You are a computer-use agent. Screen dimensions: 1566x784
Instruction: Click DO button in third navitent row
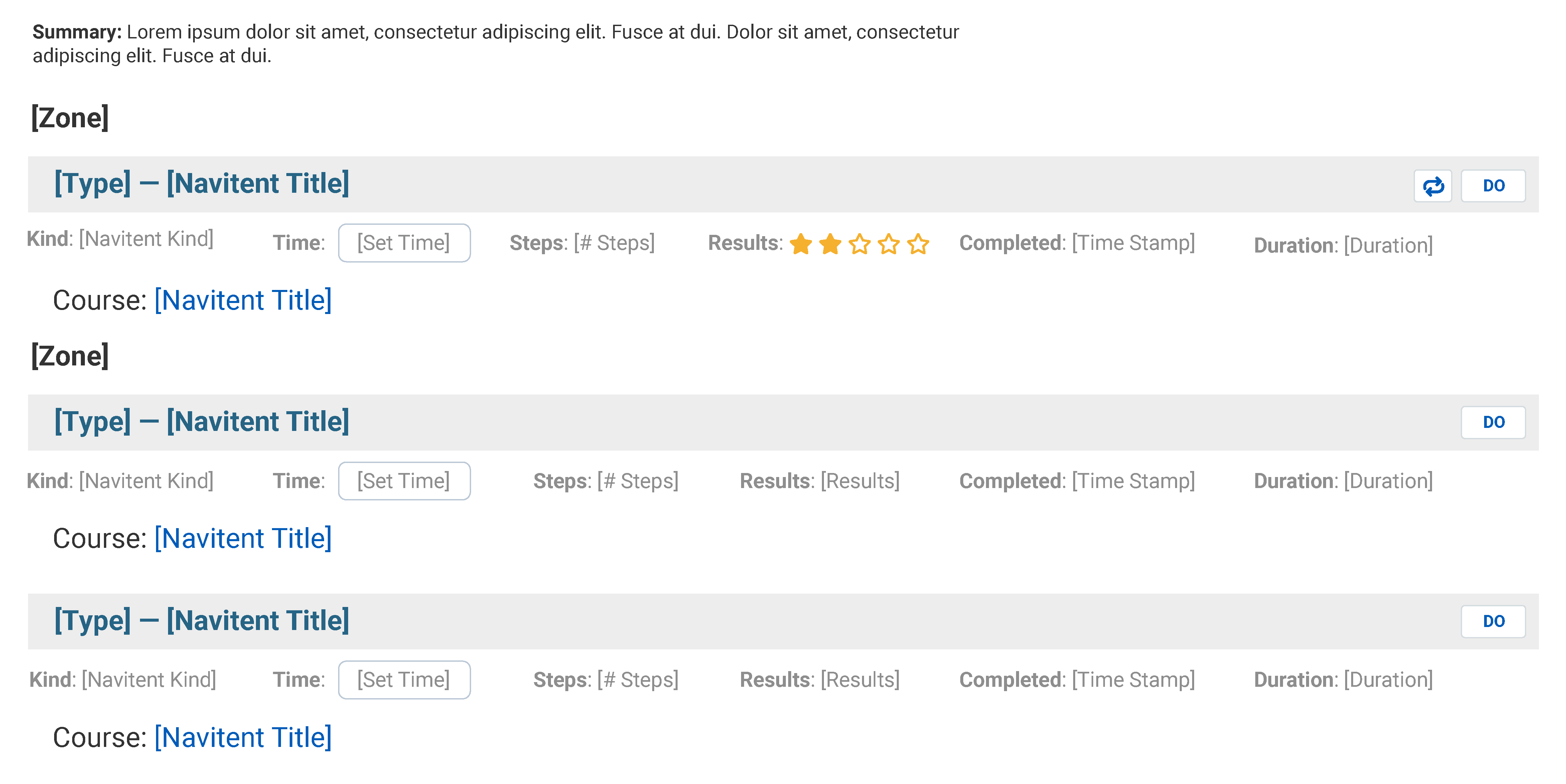1493,621
